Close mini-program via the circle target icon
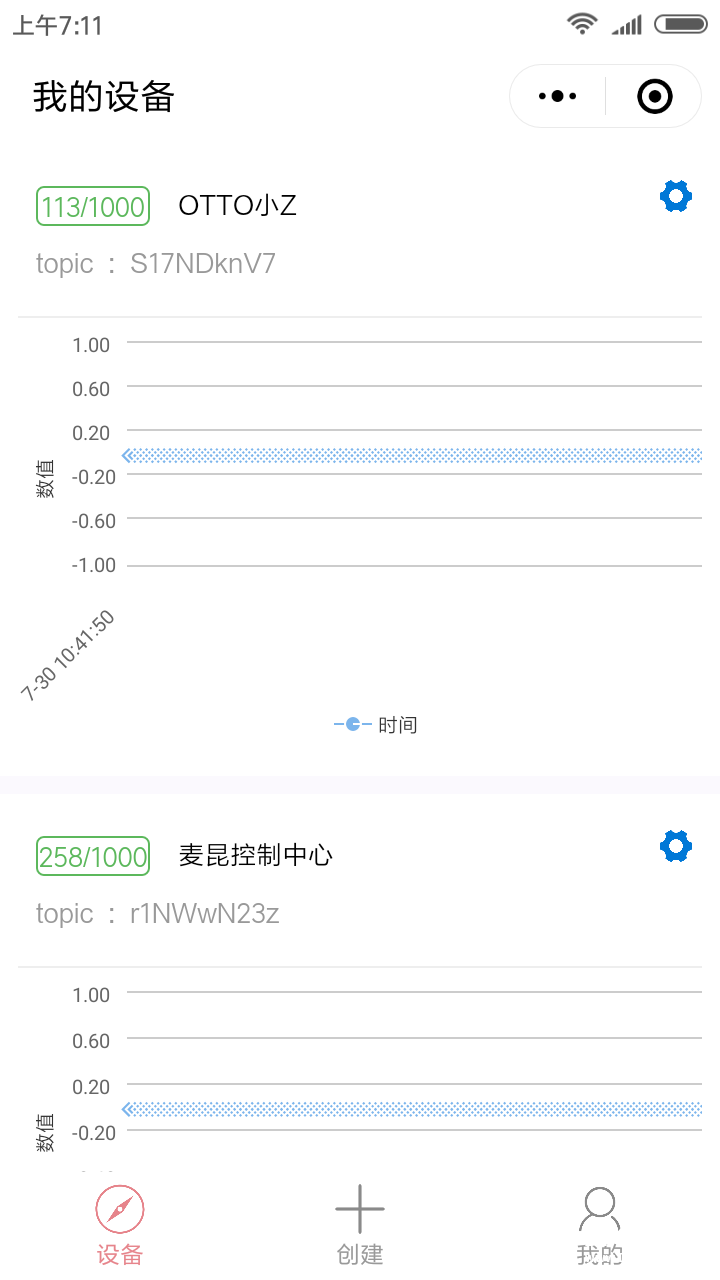This screenshot has height=1280, width=720. pos(655,96)
